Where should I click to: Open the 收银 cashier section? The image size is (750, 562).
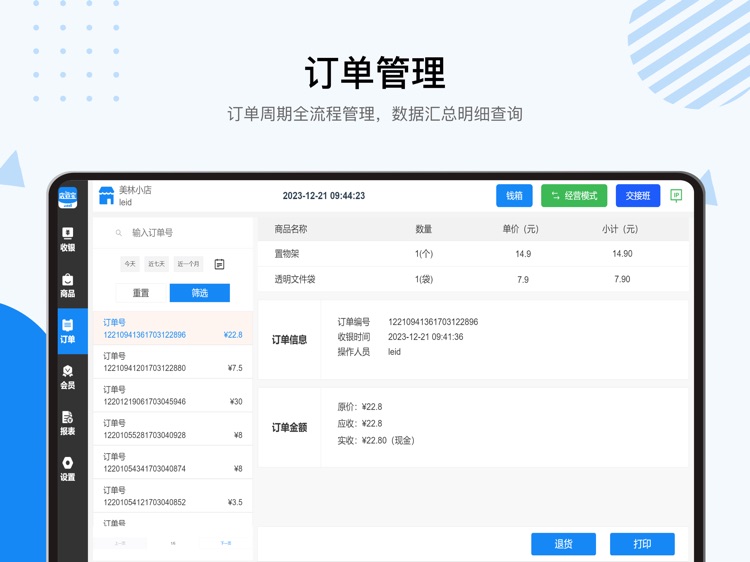pos(67,239)
